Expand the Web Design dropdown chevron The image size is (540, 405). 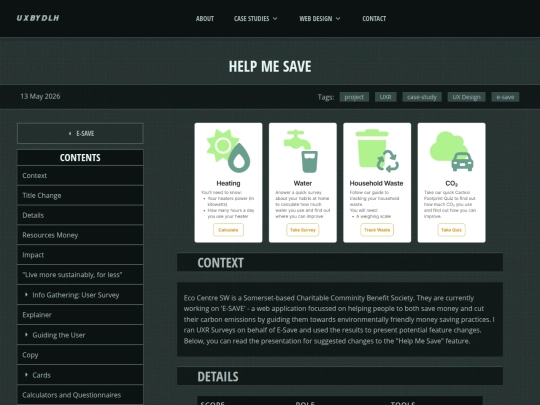pos(338,19)
